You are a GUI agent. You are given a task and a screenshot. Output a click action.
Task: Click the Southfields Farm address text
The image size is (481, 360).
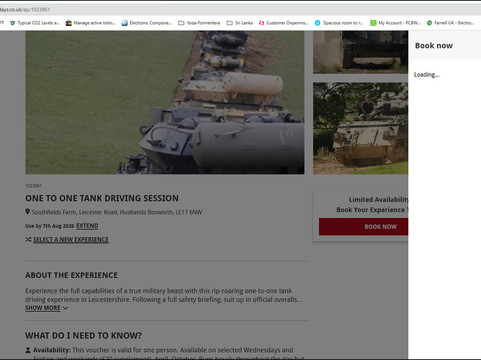117,212
